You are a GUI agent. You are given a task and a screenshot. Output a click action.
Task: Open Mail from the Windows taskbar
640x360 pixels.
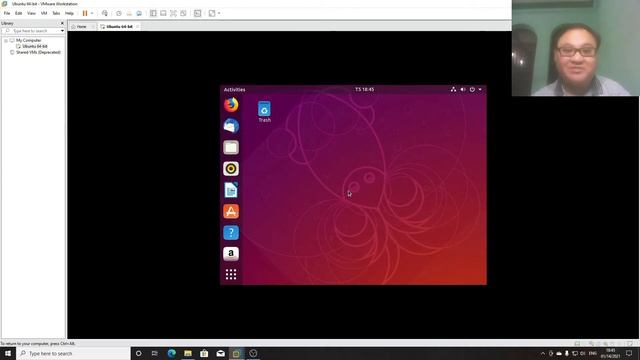pyautogui.click(x=220, y=353)
